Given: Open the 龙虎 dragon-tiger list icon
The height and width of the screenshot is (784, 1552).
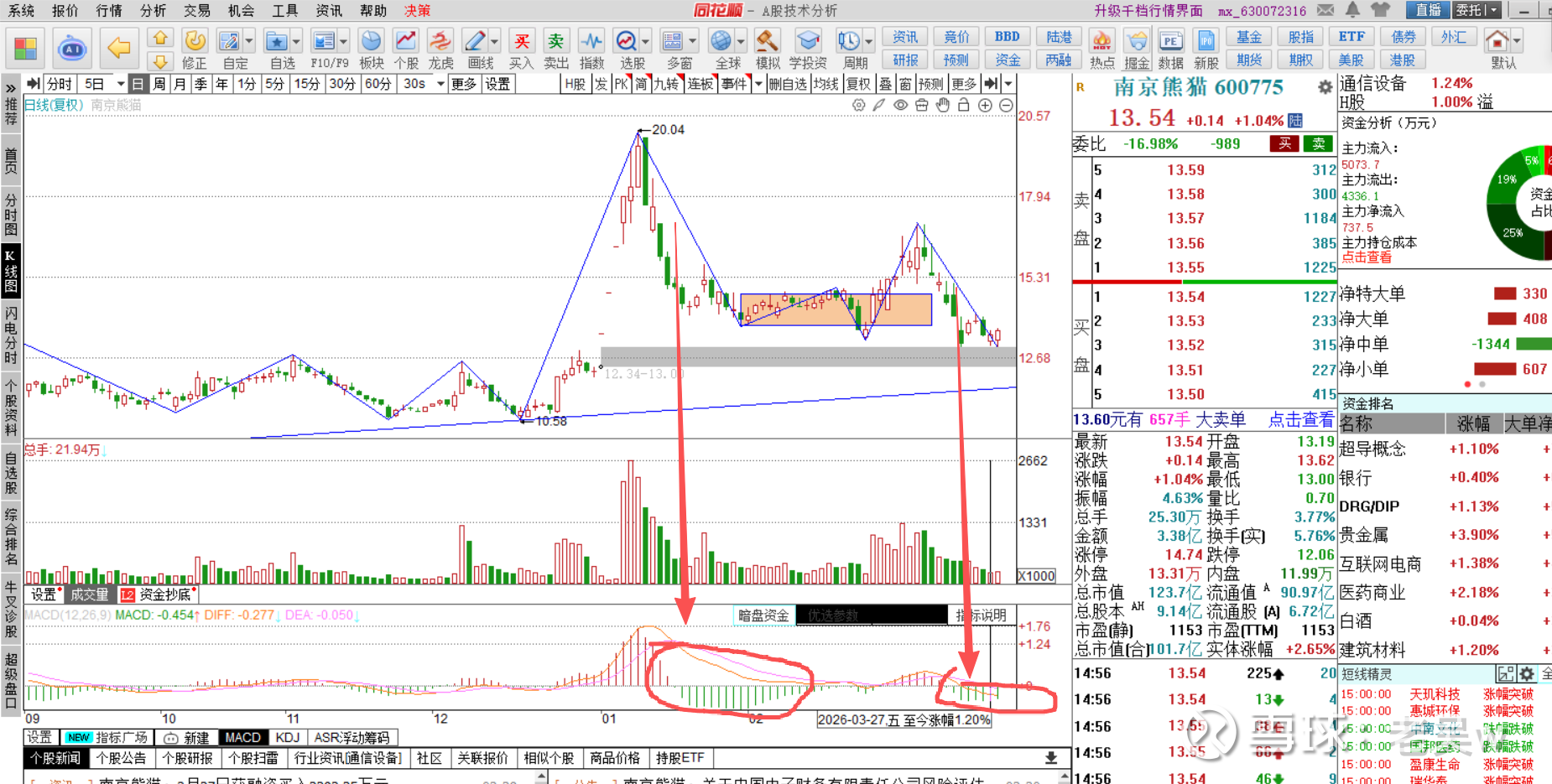Looking at the screenshot, I should point(440,41).
